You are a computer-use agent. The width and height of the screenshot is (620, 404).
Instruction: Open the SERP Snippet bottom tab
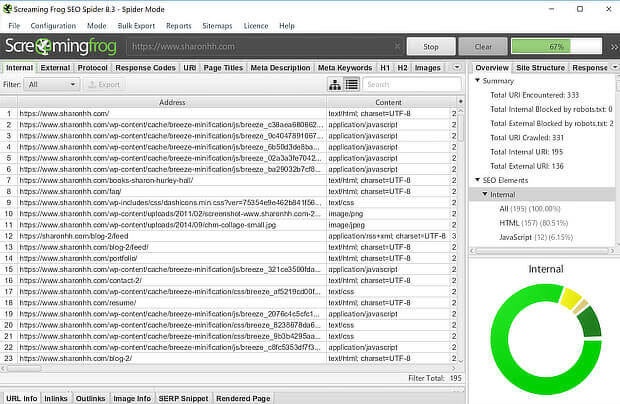tap(183, 398)
